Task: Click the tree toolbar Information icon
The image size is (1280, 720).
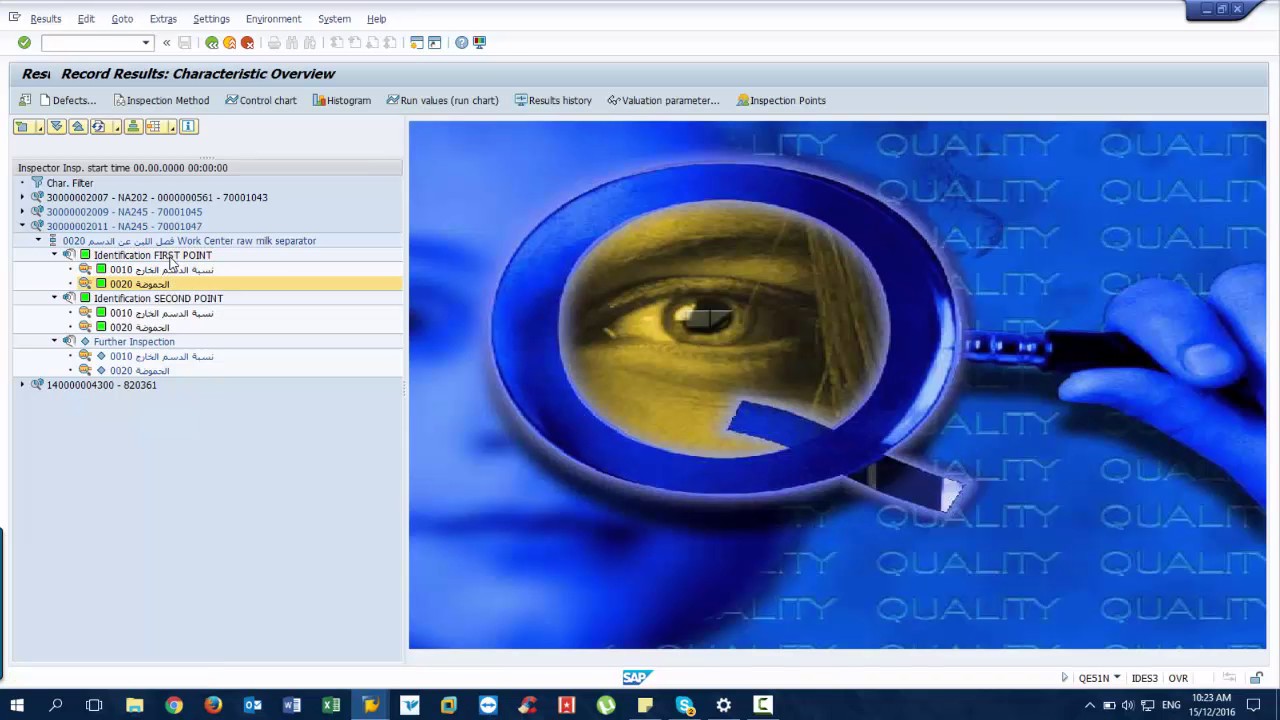Action: pos(188,127)
